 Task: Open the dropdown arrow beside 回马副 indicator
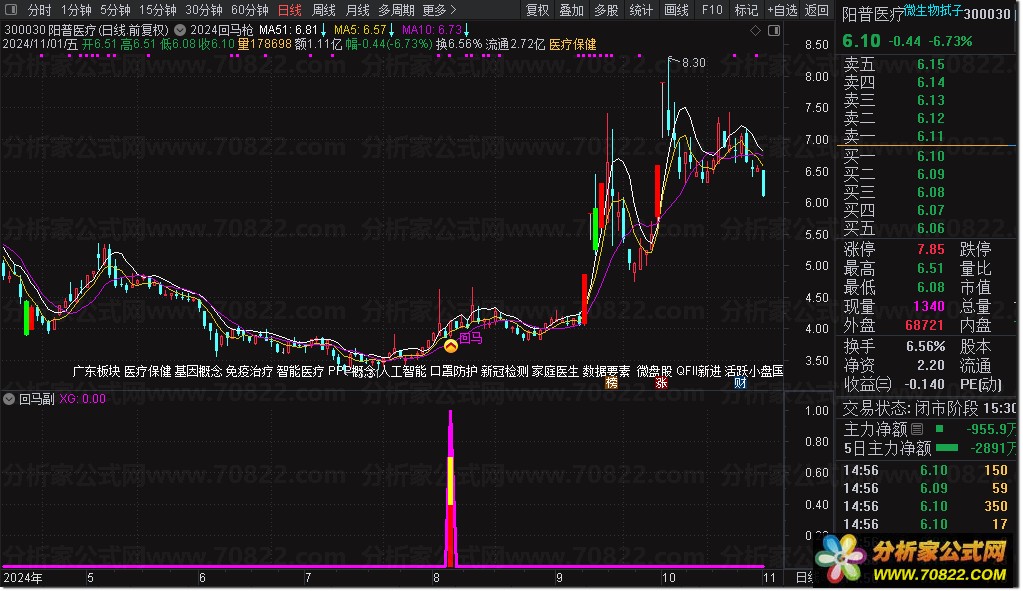click(x=9, y=399)
